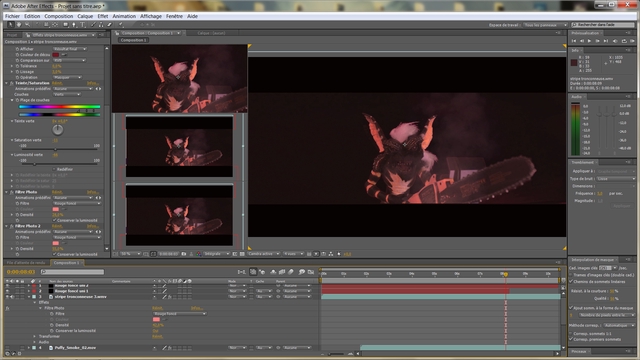This screenshot has width=640, height=360.
Task: Select the Puppet Pin tool
Action: pyautogui.click(x=121, y=24)
